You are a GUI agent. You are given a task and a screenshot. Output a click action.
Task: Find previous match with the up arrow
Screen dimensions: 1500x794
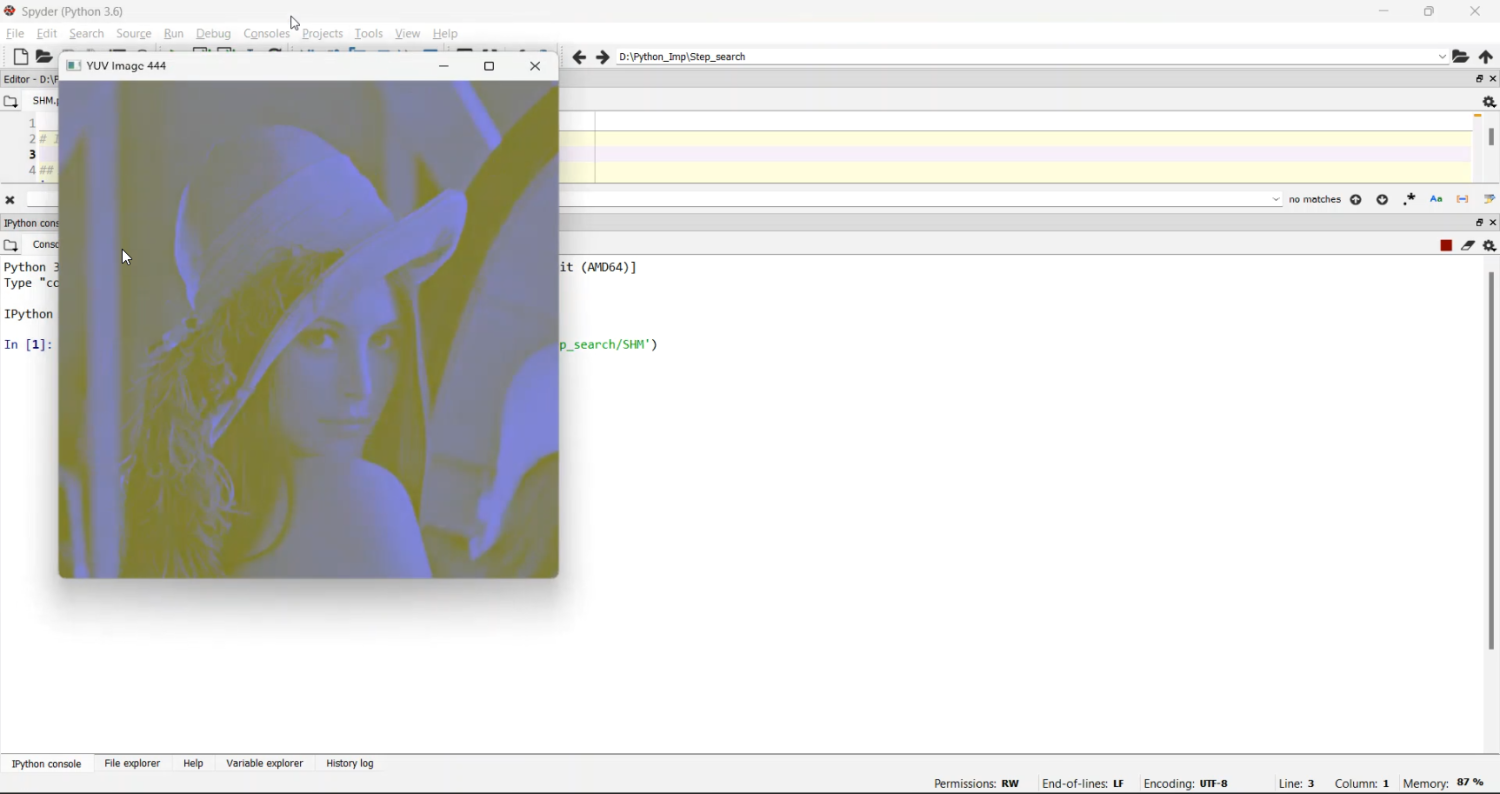coord(1356,200)
